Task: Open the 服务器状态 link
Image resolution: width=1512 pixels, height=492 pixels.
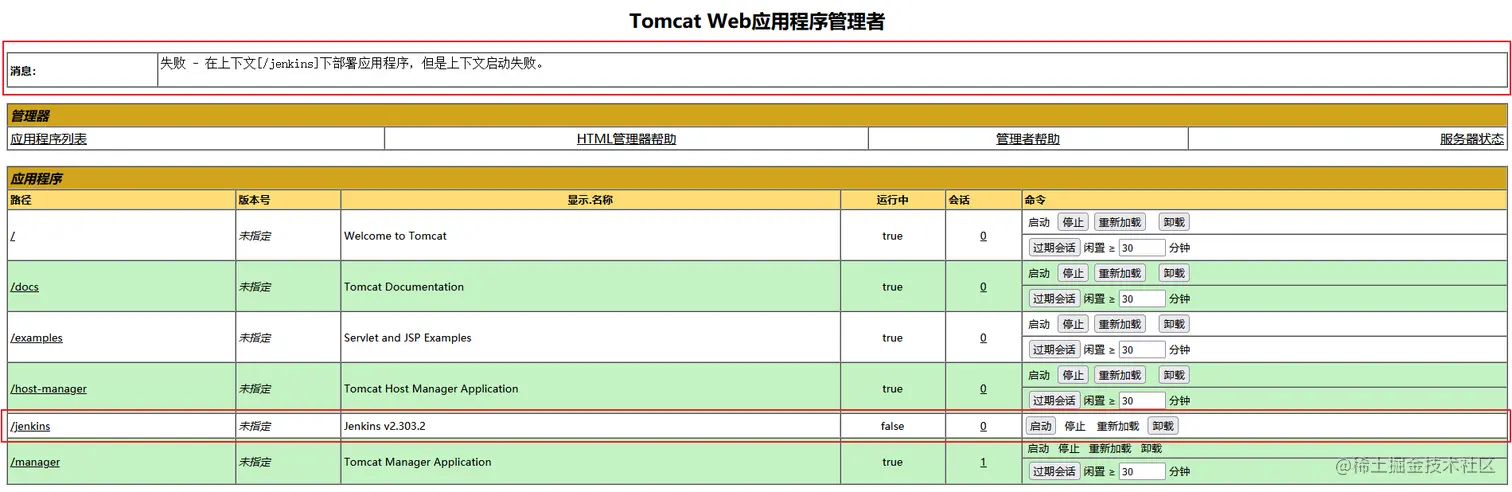Action: [x=1472, y=139]
